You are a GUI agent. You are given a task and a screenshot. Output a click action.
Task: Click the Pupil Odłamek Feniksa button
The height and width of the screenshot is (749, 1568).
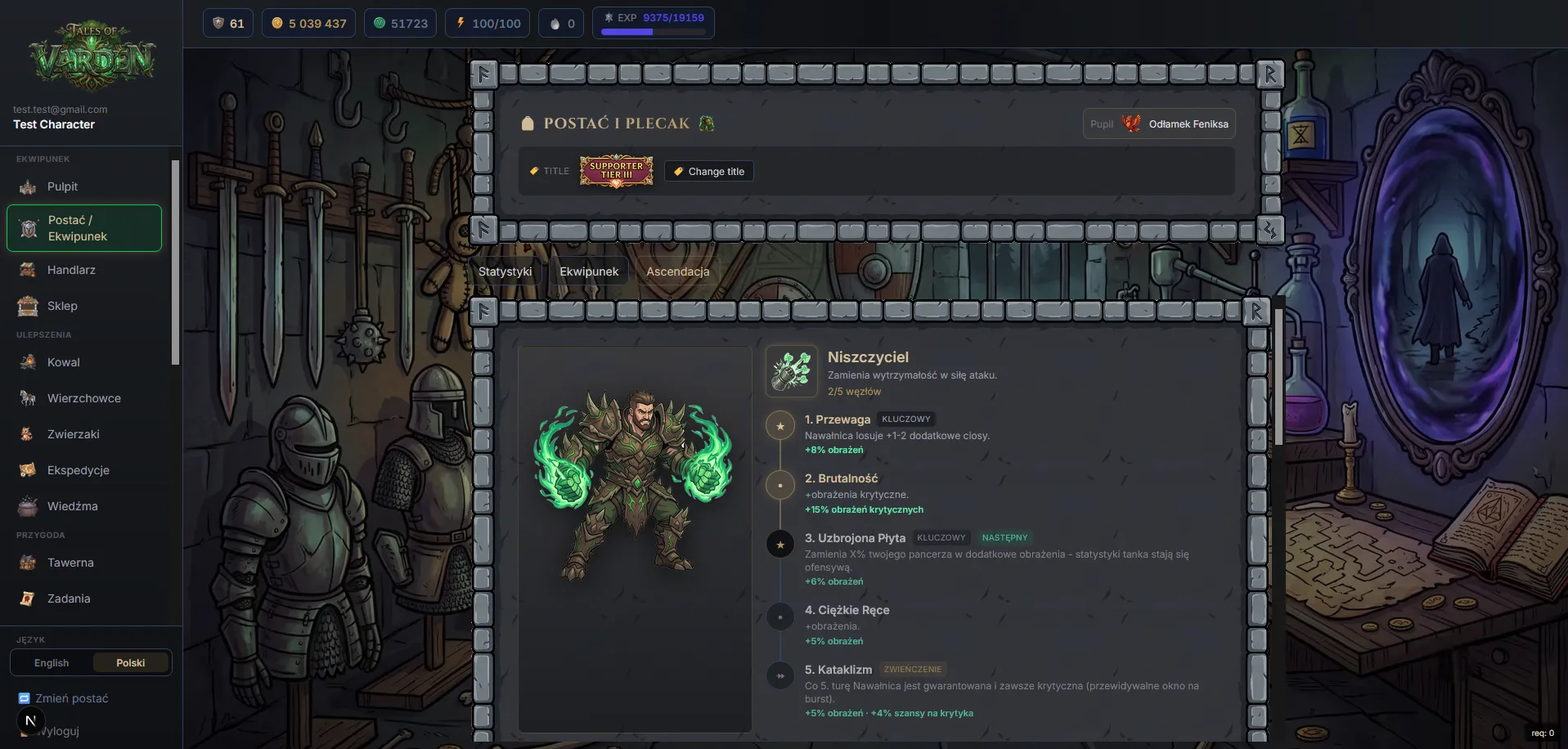1159,124
